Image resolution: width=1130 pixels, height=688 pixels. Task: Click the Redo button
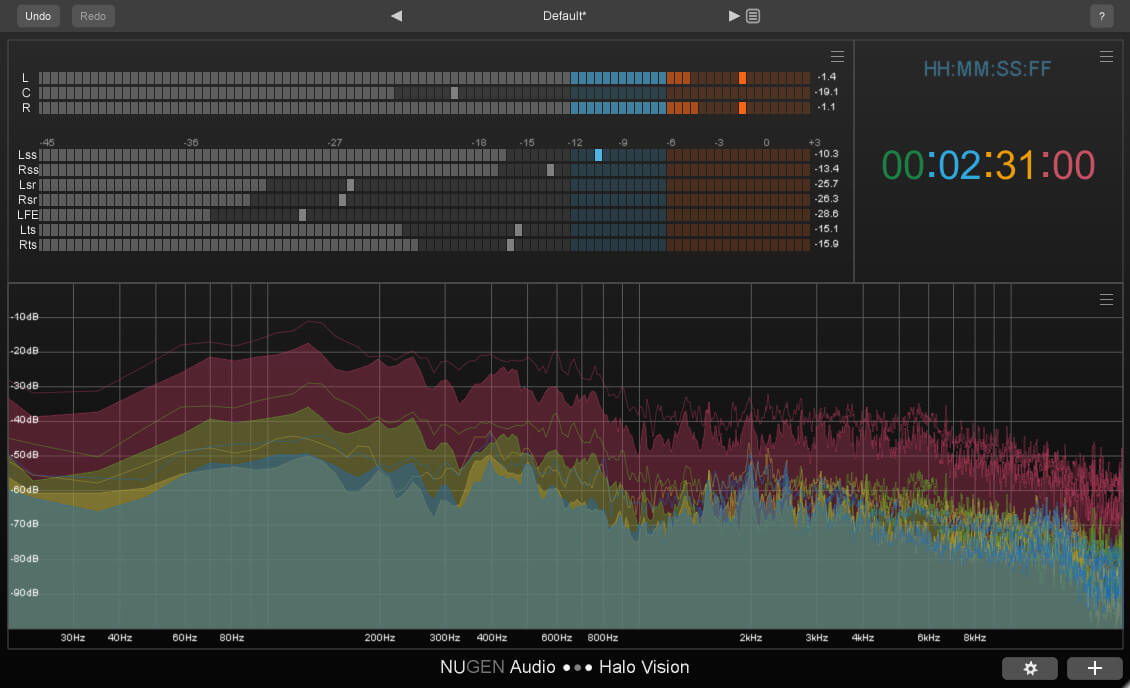[92, 15]
